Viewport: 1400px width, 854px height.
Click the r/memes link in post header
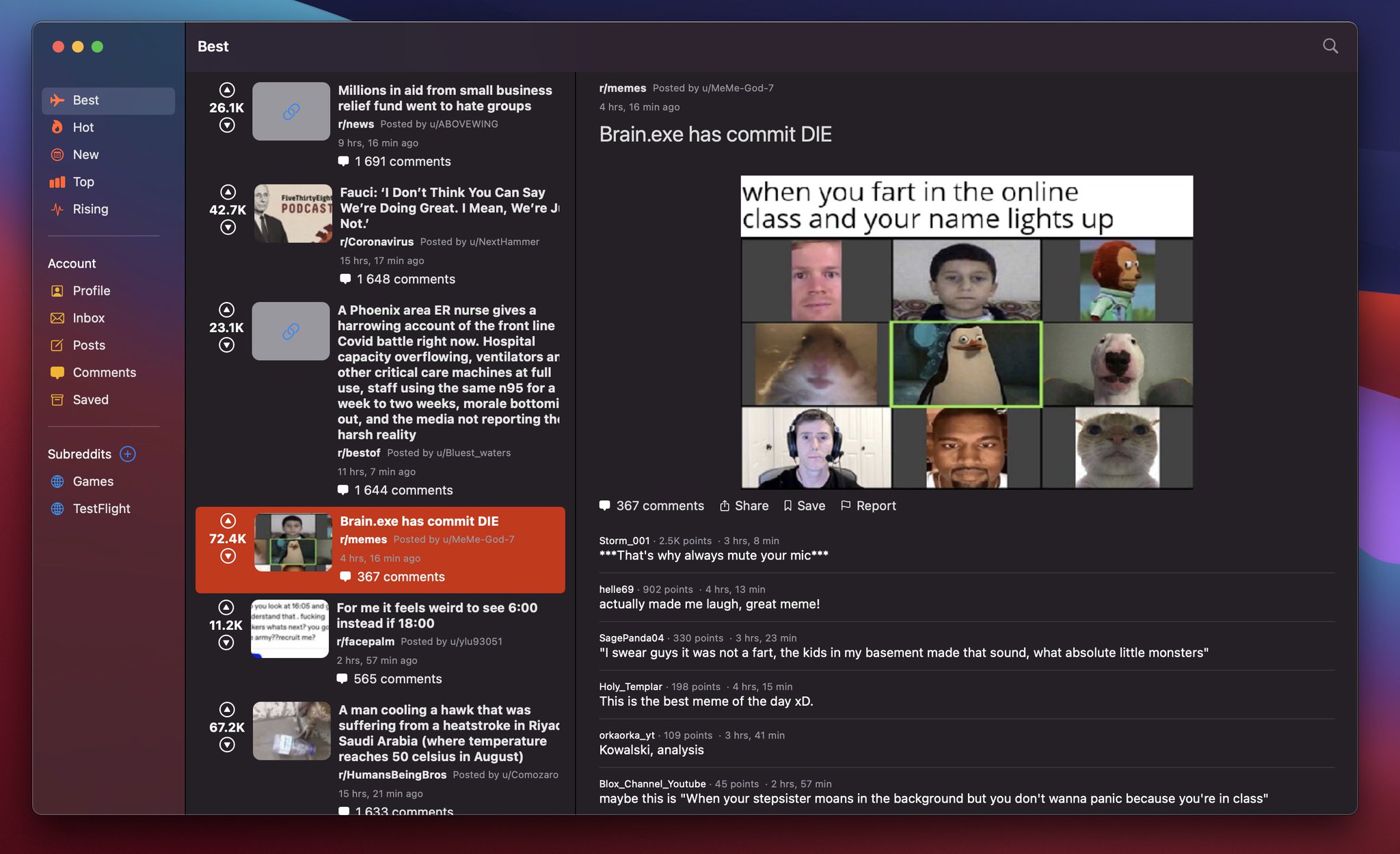tap(622, 88)
